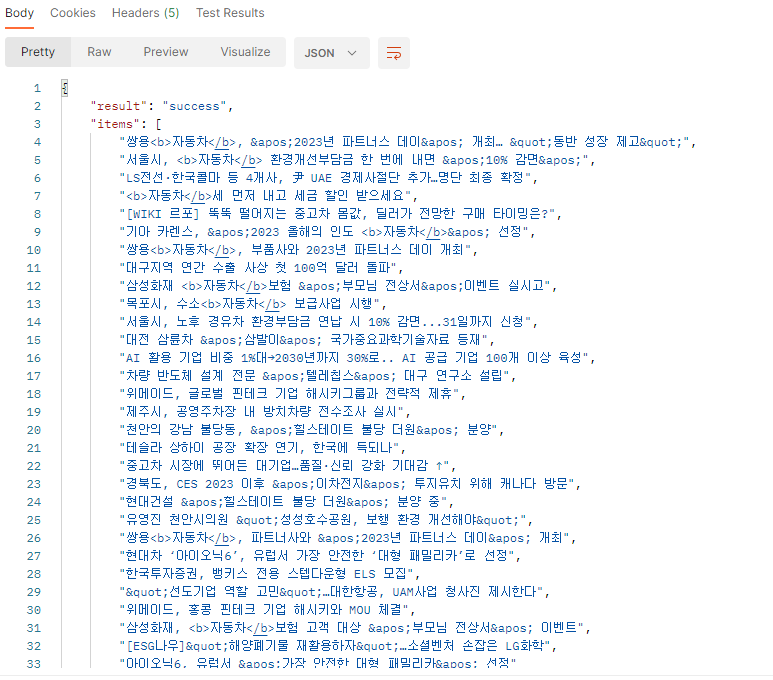The height and width of the screenshot is (680, 773).
Task: Click line 6 text starting LS전선
Action: coord(325,178)
